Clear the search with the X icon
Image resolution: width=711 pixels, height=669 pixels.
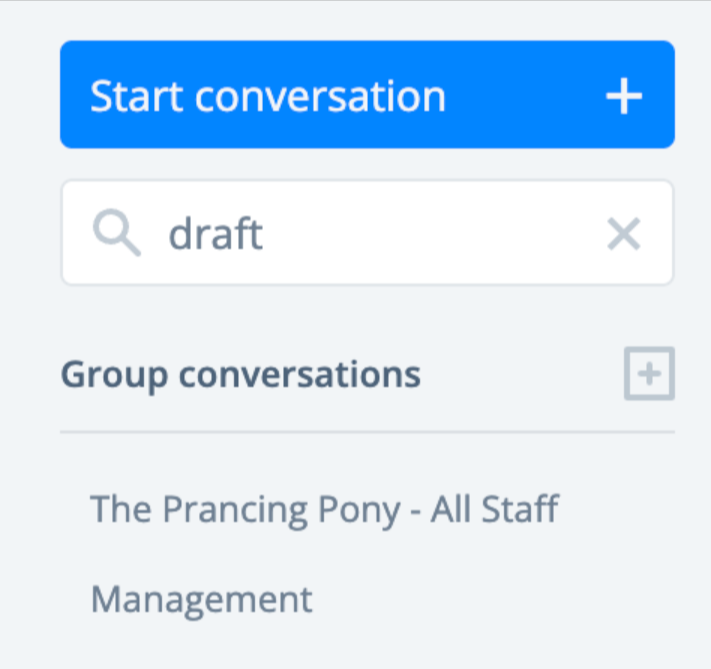click(624, 235)
